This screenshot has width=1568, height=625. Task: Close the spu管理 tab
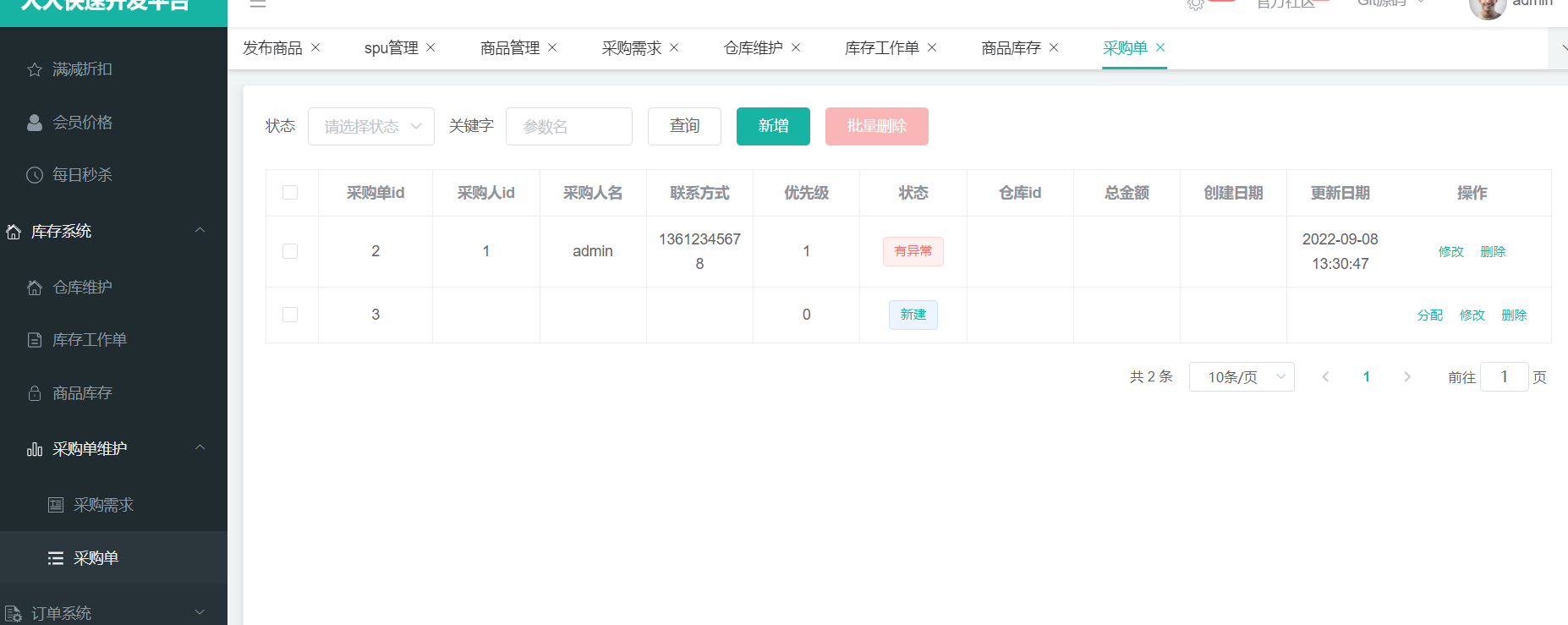pos(430,47)
